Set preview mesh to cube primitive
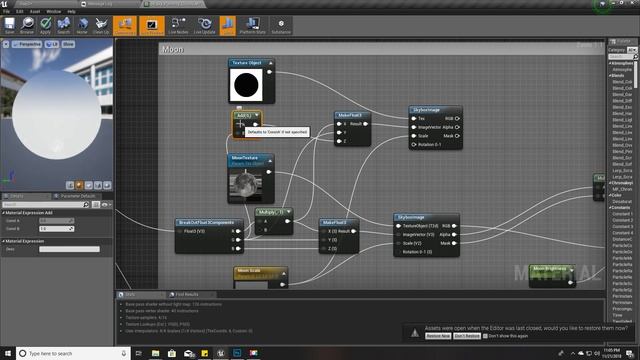 pyautogui.click(x=98, y=185)
